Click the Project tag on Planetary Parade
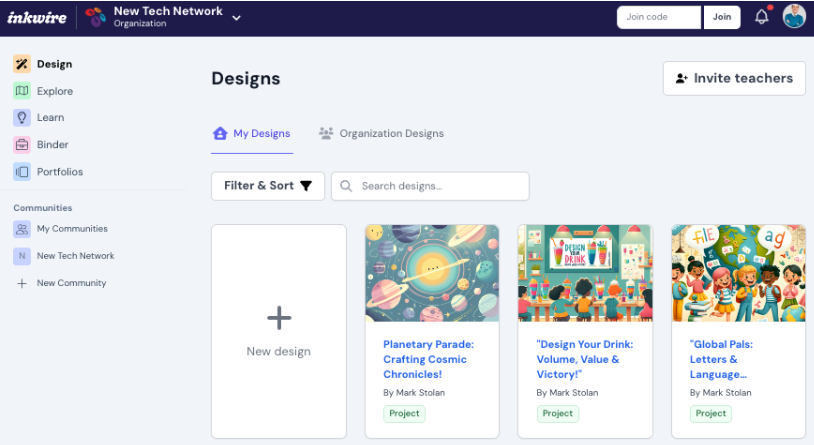The width and height of the screenshot is (814, 445). tap(404, 414)
